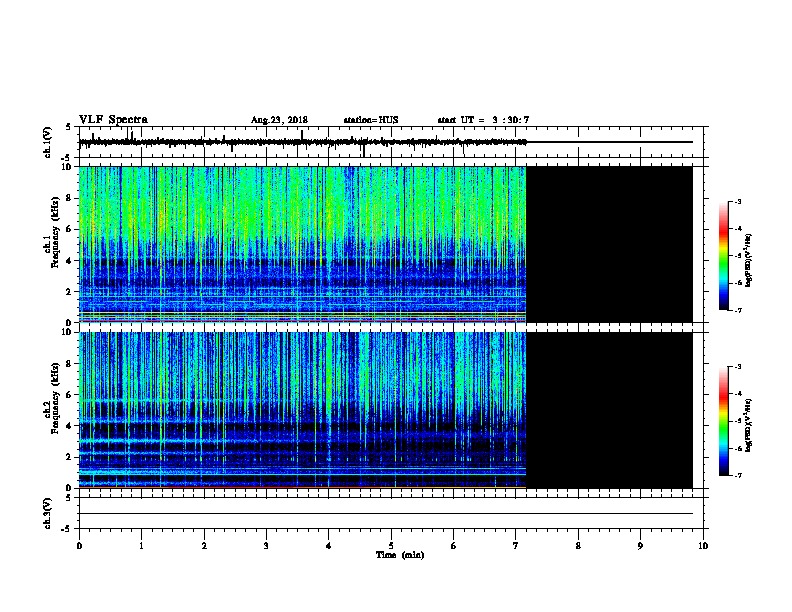The image size is (792, 612).
Task: Click the ch.1(V) axis label
Action: point(48,142)
